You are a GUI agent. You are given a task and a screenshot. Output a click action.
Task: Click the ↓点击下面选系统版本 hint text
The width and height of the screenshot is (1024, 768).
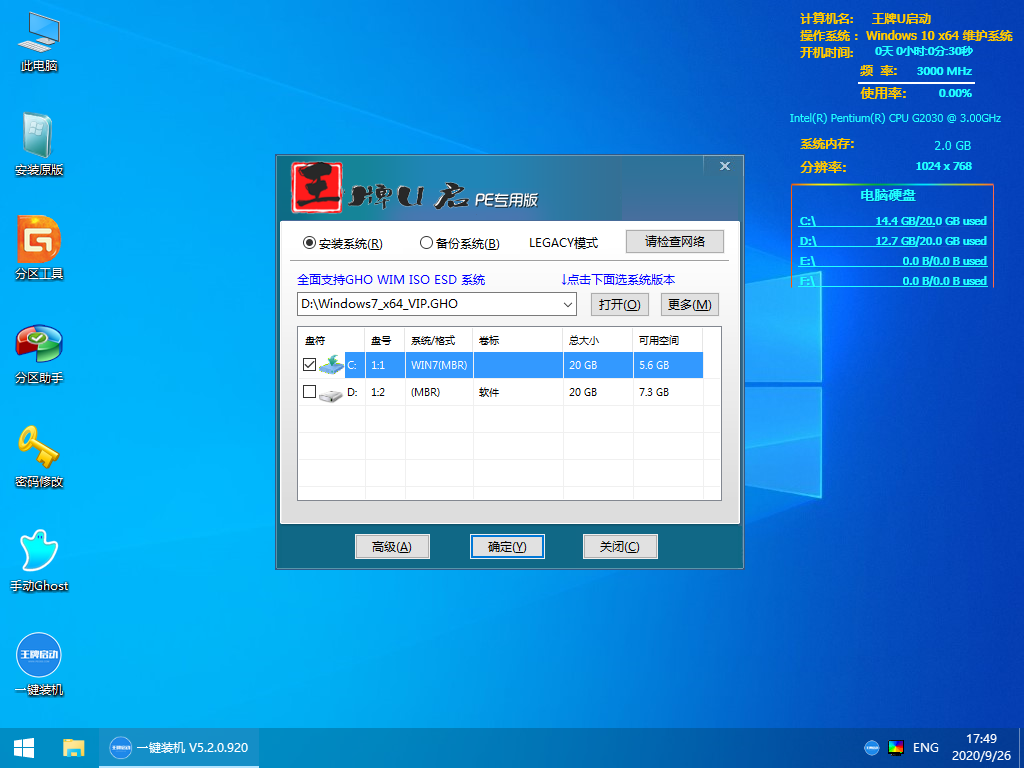click(618, 280)
